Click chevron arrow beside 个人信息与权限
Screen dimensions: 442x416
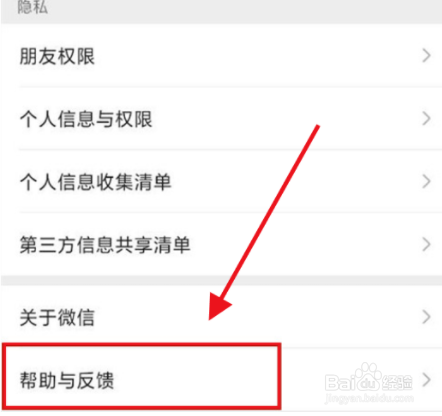[426, 119]
